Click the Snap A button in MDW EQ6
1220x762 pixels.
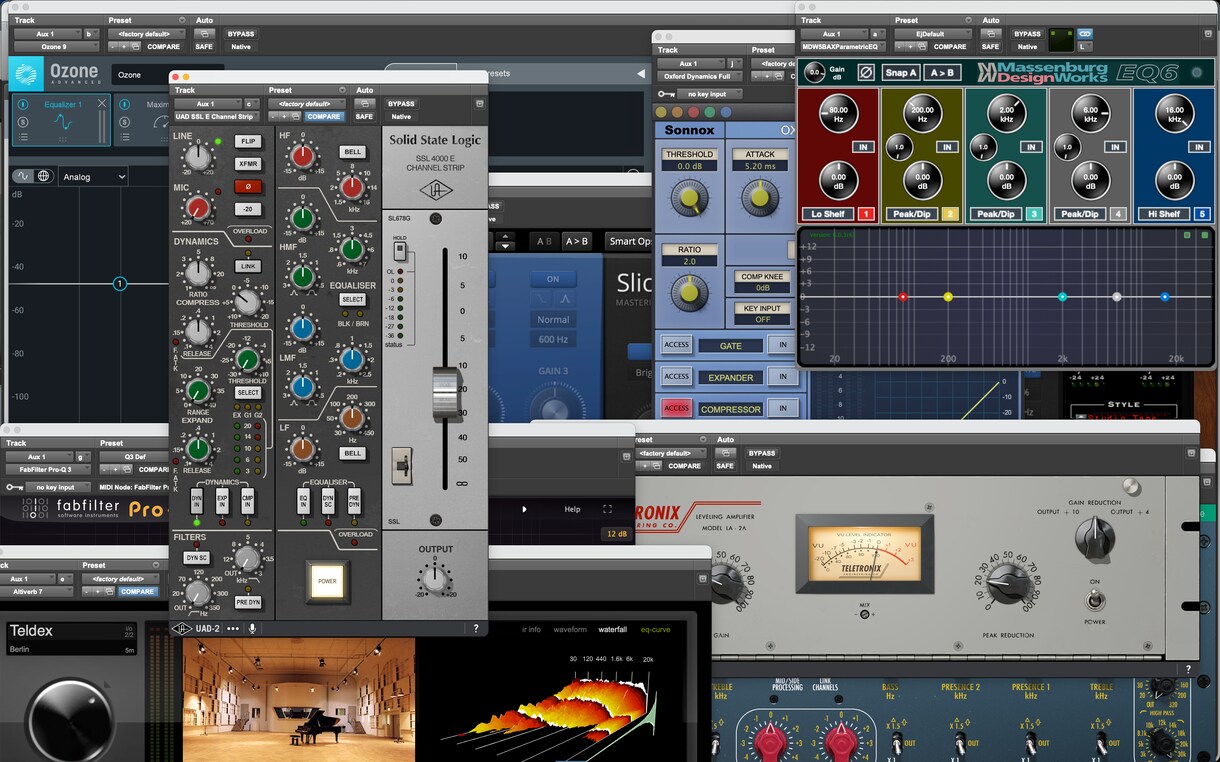pyautogui.click(x=901, y=72)
